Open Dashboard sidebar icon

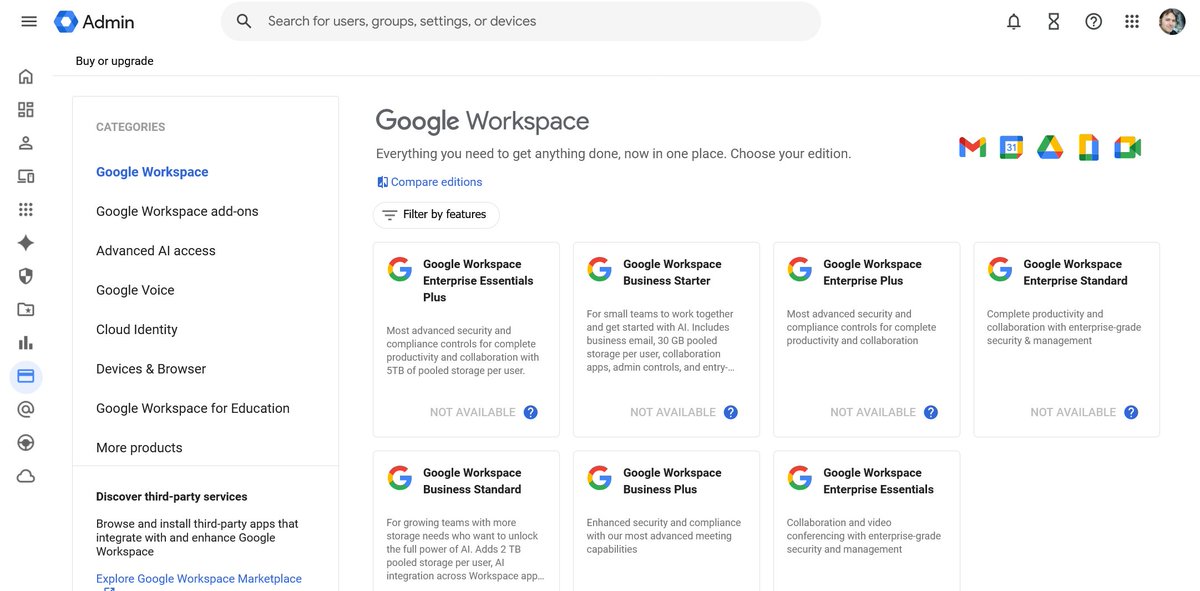(x=26, y=110)
